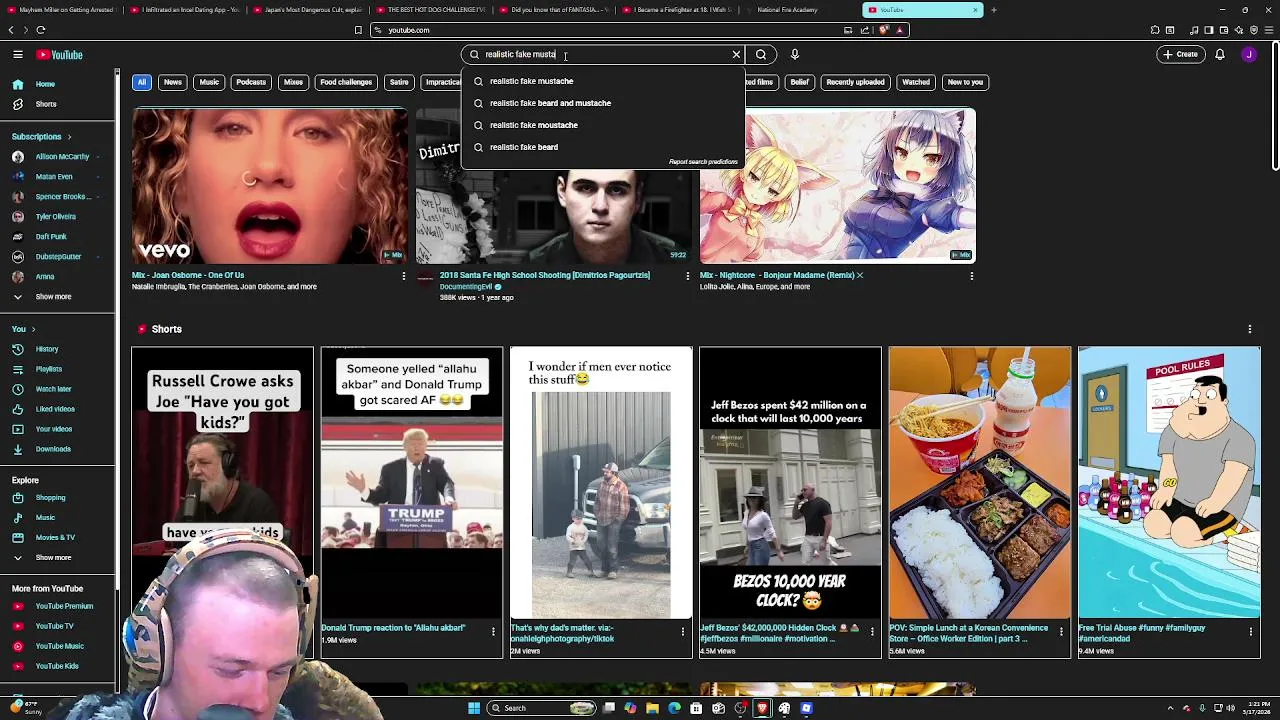
Task: Open options for Donald Trump reaction short
Action: click(493, 631)
